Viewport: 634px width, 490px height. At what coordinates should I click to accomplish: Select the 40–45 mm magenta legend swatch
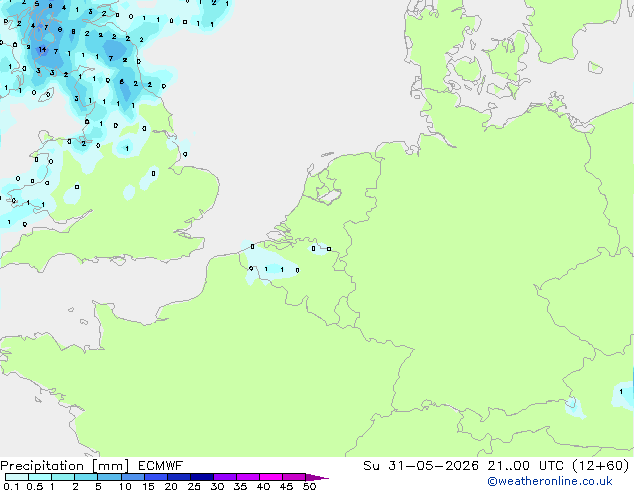(271, 477)
